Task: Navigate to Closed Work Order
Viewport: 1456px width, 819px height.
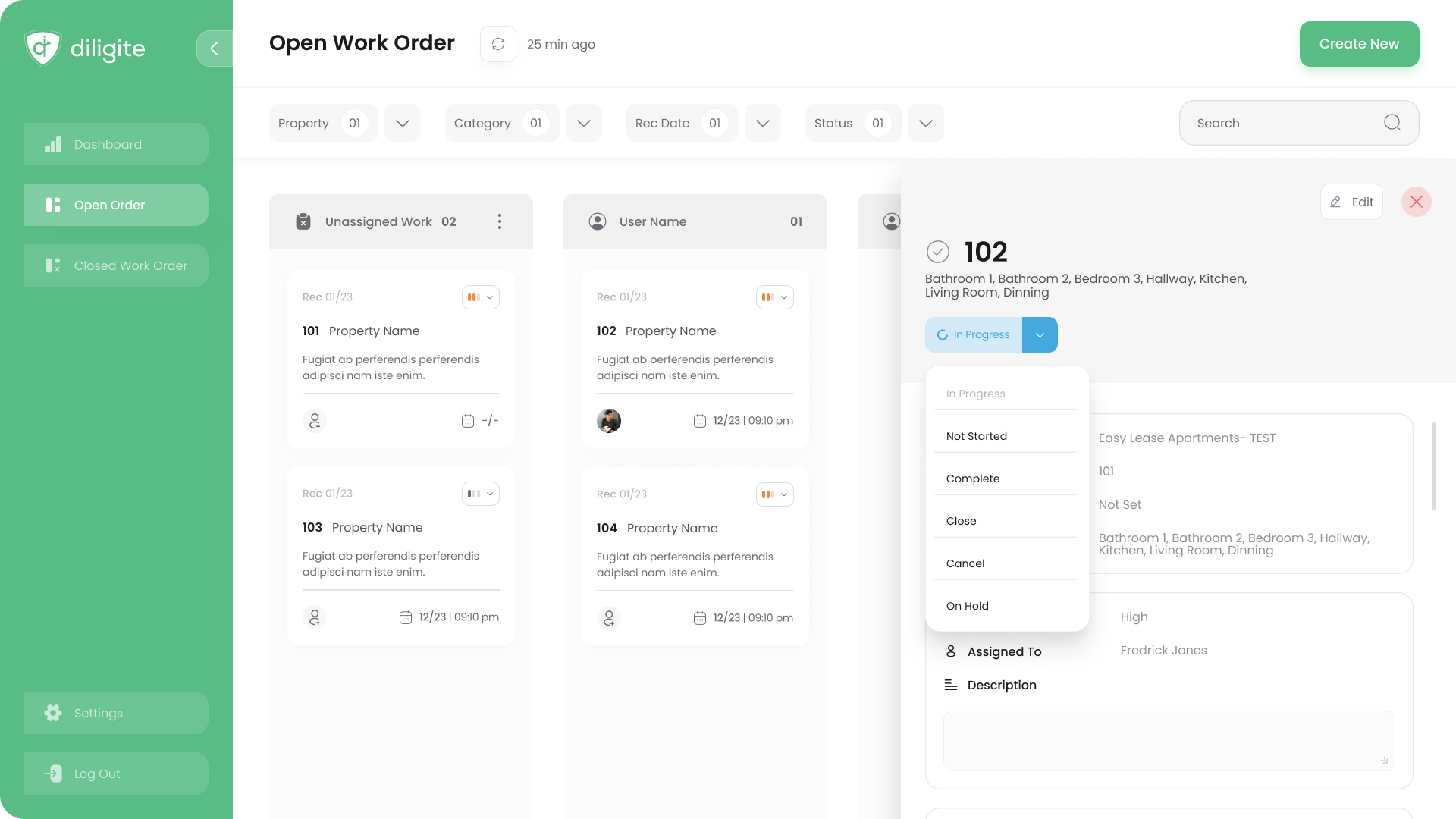Action: pyautogui.click(x=115, y=265)
